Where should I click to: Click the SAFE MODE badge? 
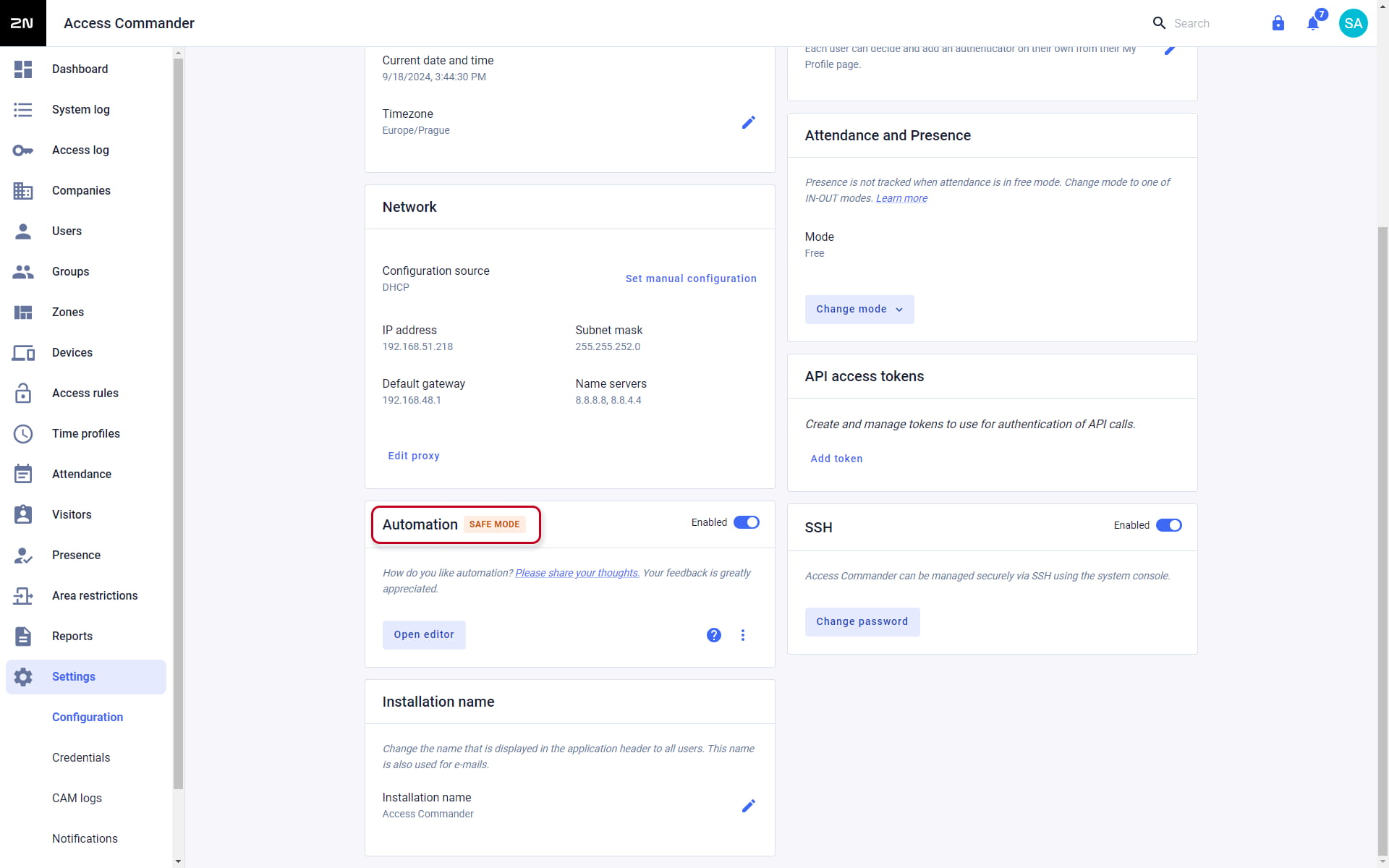495,524
